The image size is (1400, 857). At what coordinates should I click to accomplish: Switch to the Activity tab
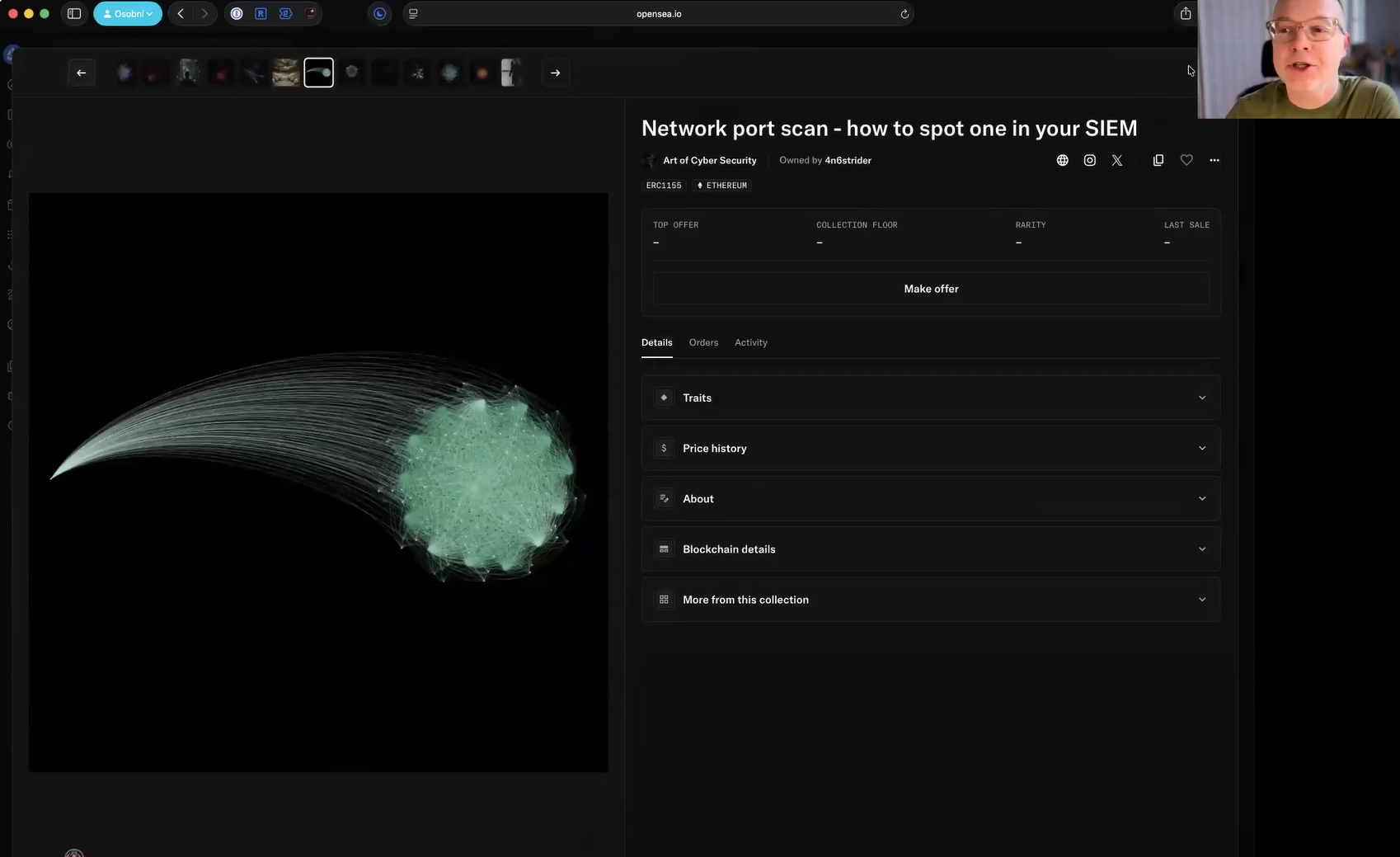click(750, 343)
